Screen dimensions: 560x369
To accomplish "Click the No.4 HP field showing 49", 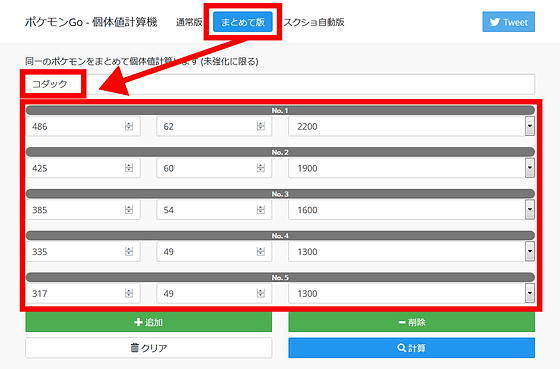I will 214,251.
